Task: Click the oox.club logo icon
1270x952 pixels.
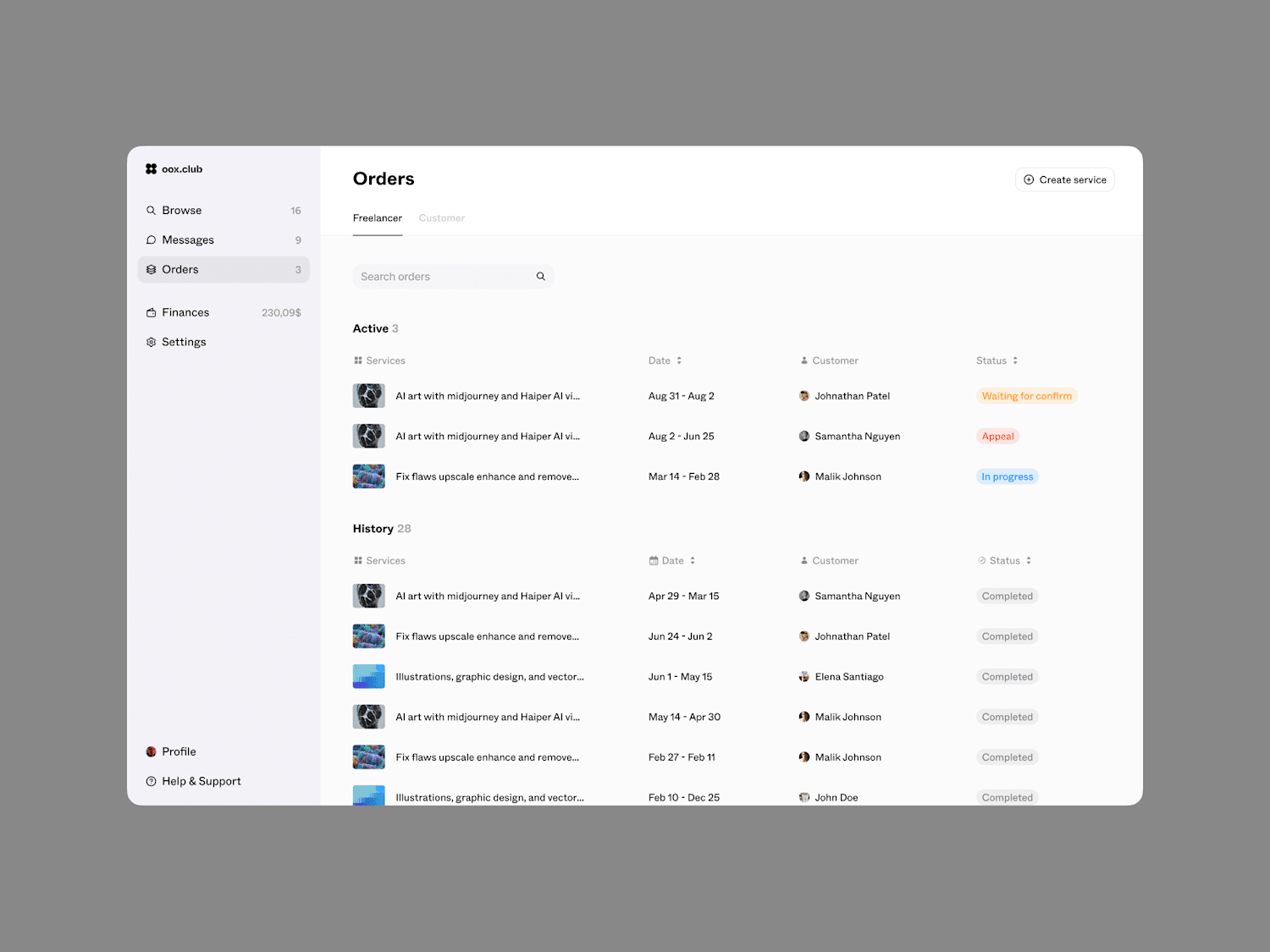Action: 151,169
